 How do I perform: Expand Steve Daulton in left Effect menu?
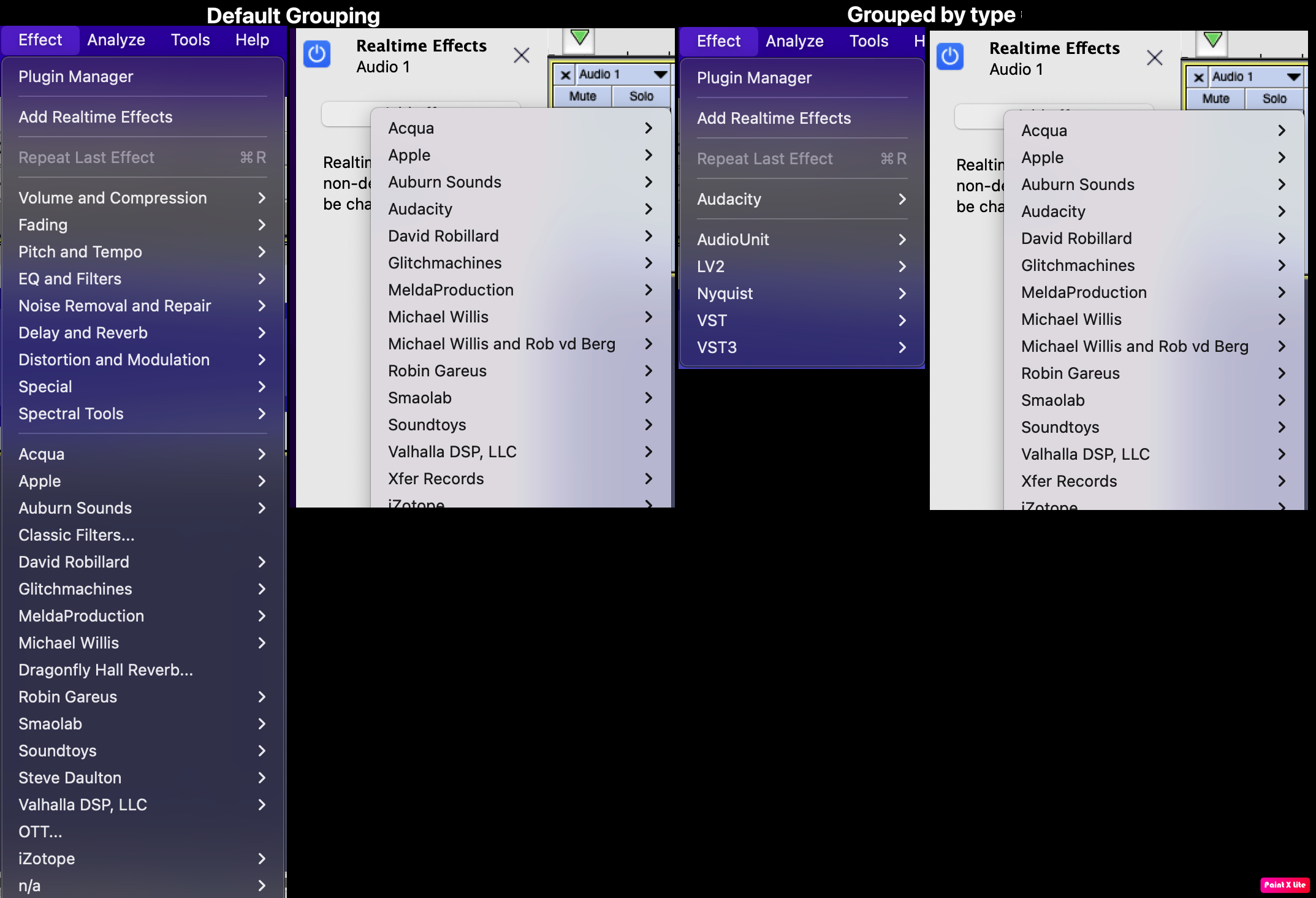[142, 778]
